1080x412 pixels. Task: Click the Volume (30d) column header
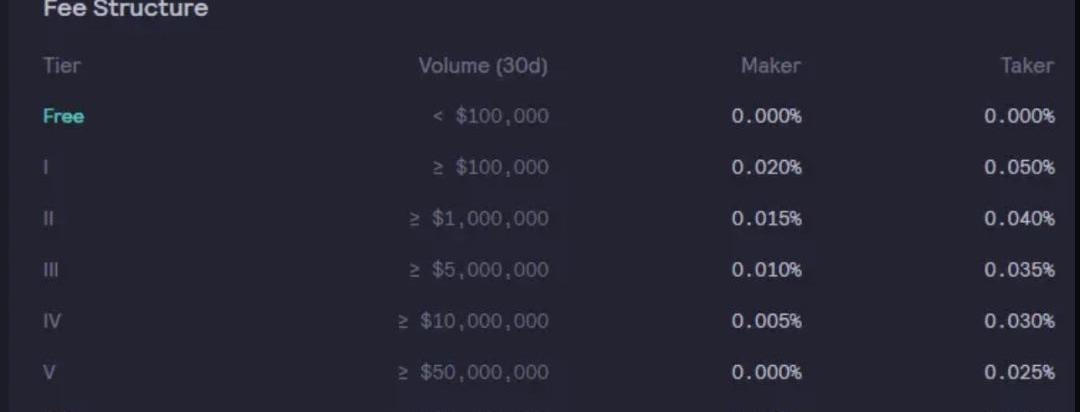tap(484, 66)
